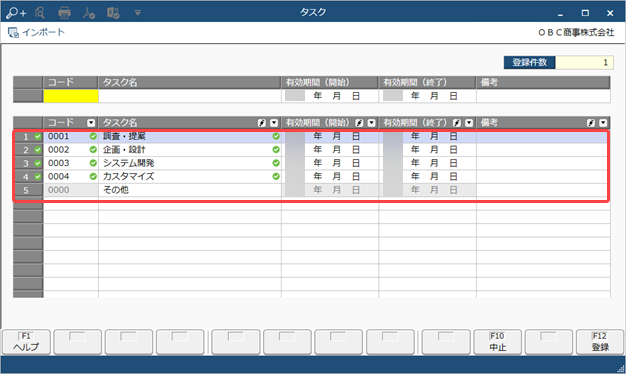Click green check in code 0003 cell

93,163
